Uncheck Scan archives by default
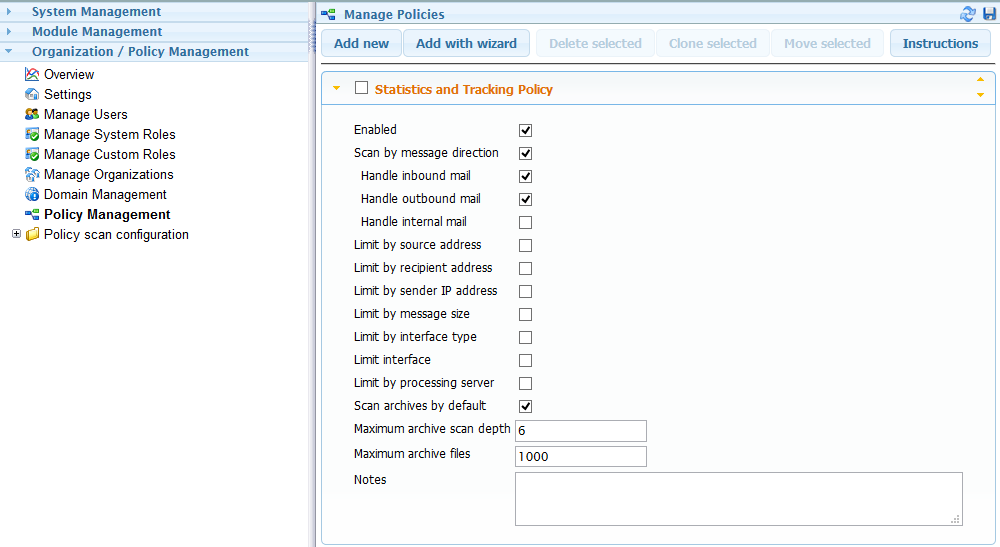The image size is (1000, 547). pyautogui.click(x=525, y=406)
